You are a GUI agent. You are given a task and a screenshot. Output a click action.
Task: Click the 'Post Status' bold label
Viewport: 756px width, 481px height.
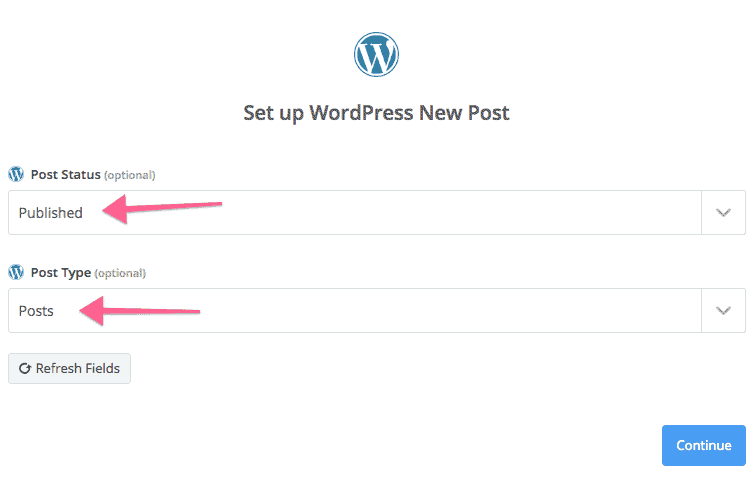pyautogui.click(x=66, y=174)
